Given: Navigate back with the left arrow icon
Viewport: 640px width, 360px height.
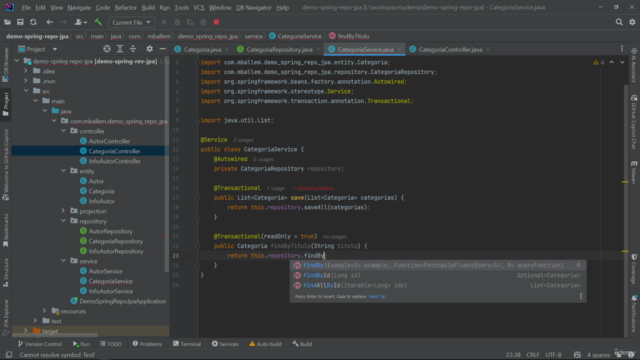Looking at the screenshot, I should (x=49, y=22).
